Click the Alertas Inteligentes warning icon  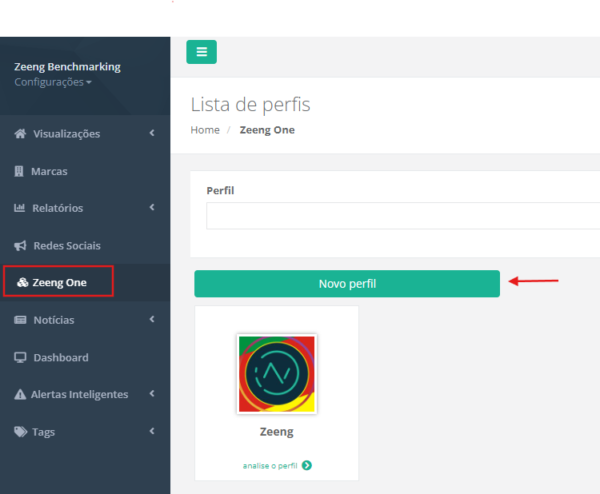[x=20, y=395]
